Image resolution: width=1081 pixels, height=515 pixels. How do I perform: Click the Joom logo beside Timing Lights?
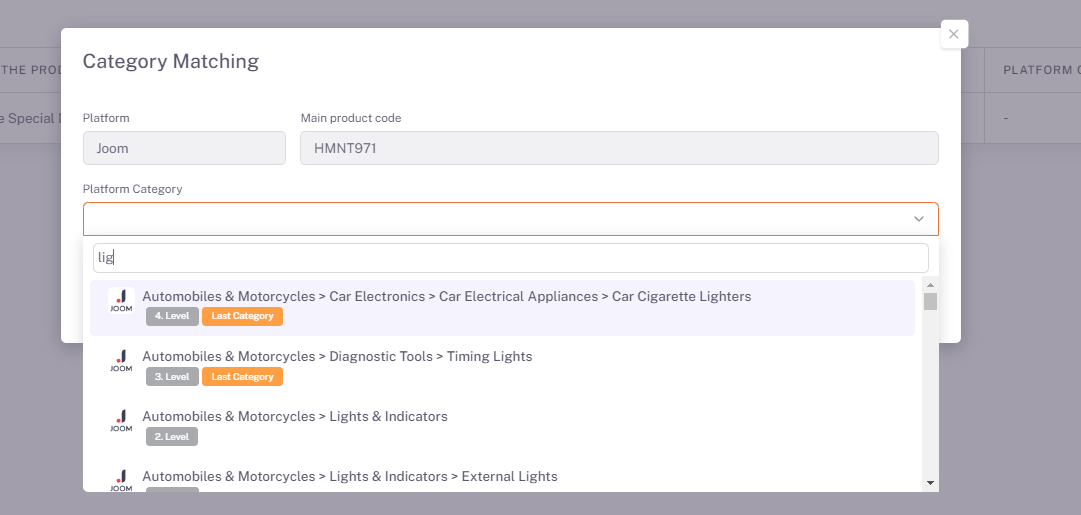[121, 361]
